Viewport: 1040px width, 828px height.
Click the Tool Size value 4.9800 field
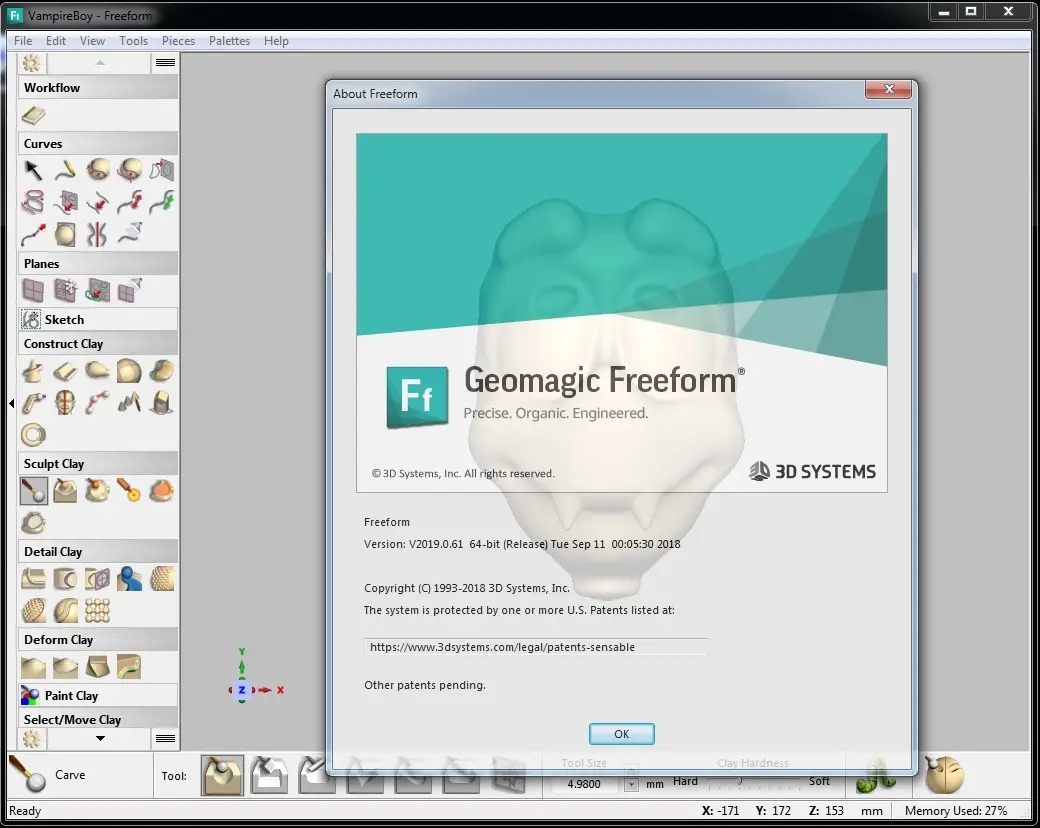click(x=584, y=784)
